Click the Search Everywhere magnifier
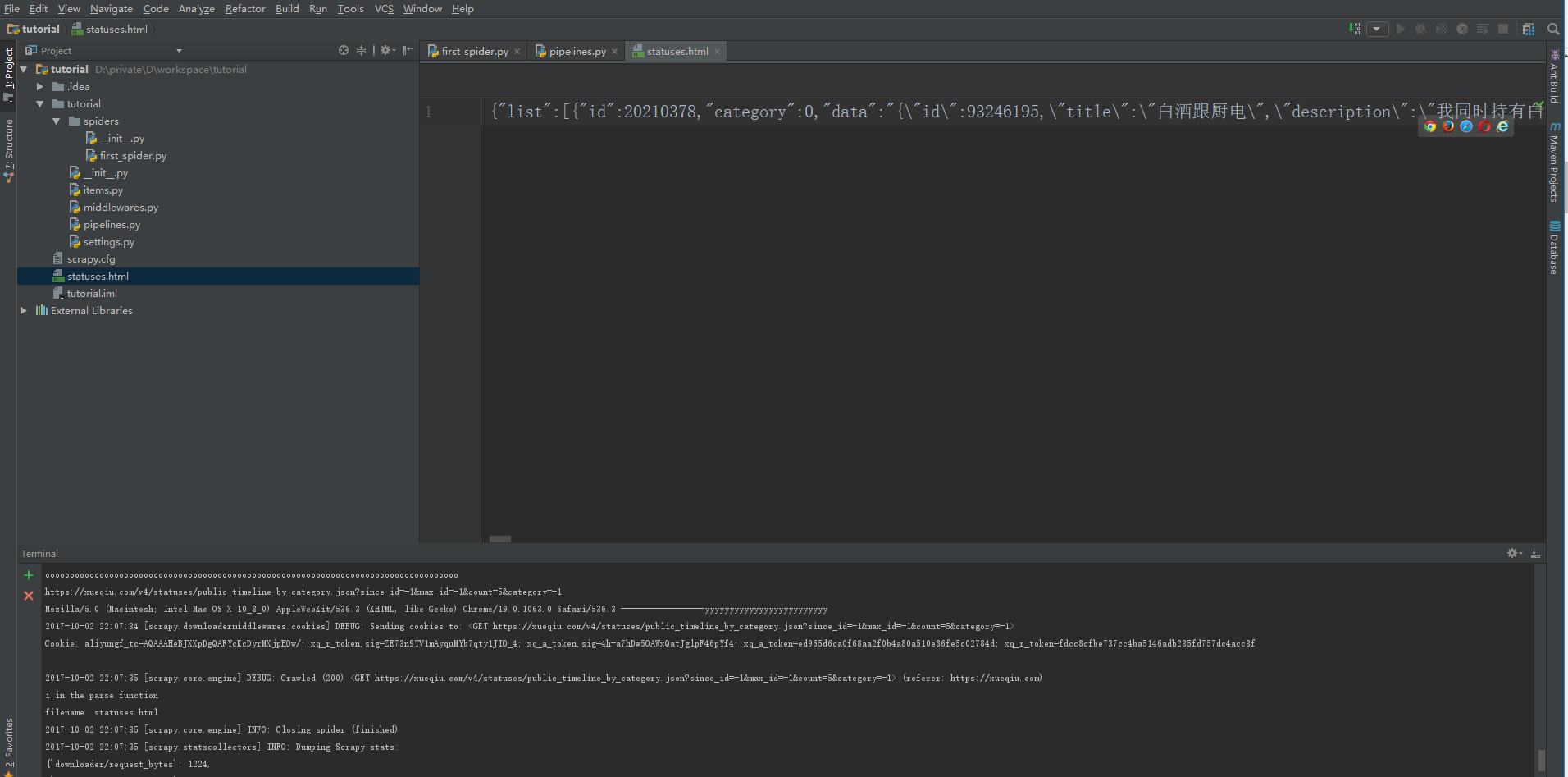This screenshot has width=1568, height=777. pyautogui.click(x=1553, y=29)
